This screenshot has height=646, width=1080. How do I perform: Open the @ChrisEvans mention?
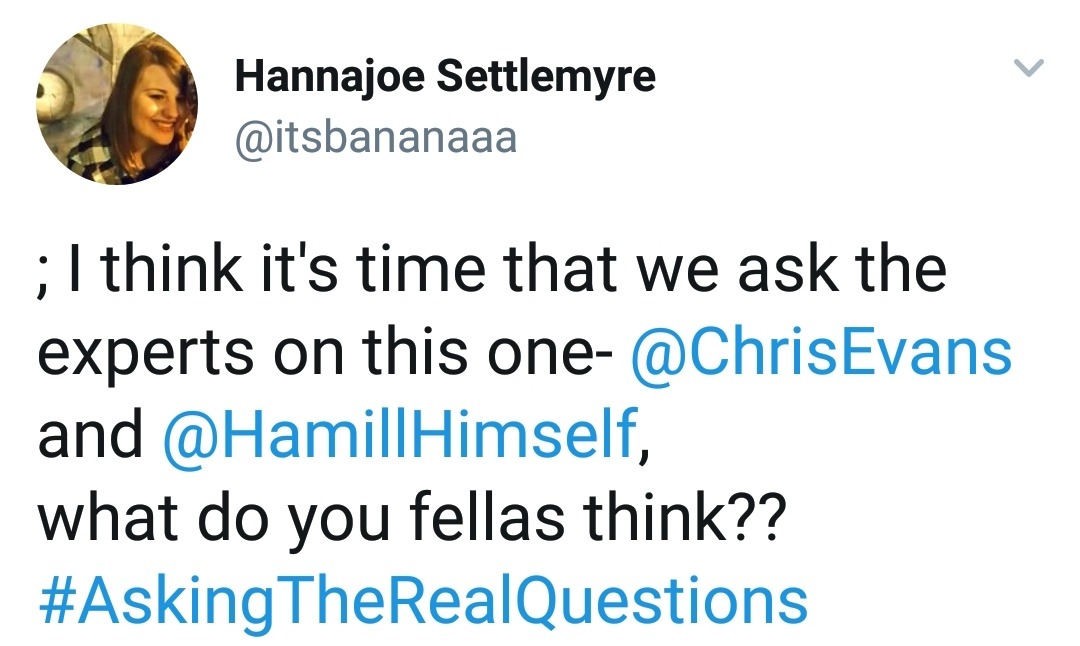pyautogui.click(x=821, y=354)
